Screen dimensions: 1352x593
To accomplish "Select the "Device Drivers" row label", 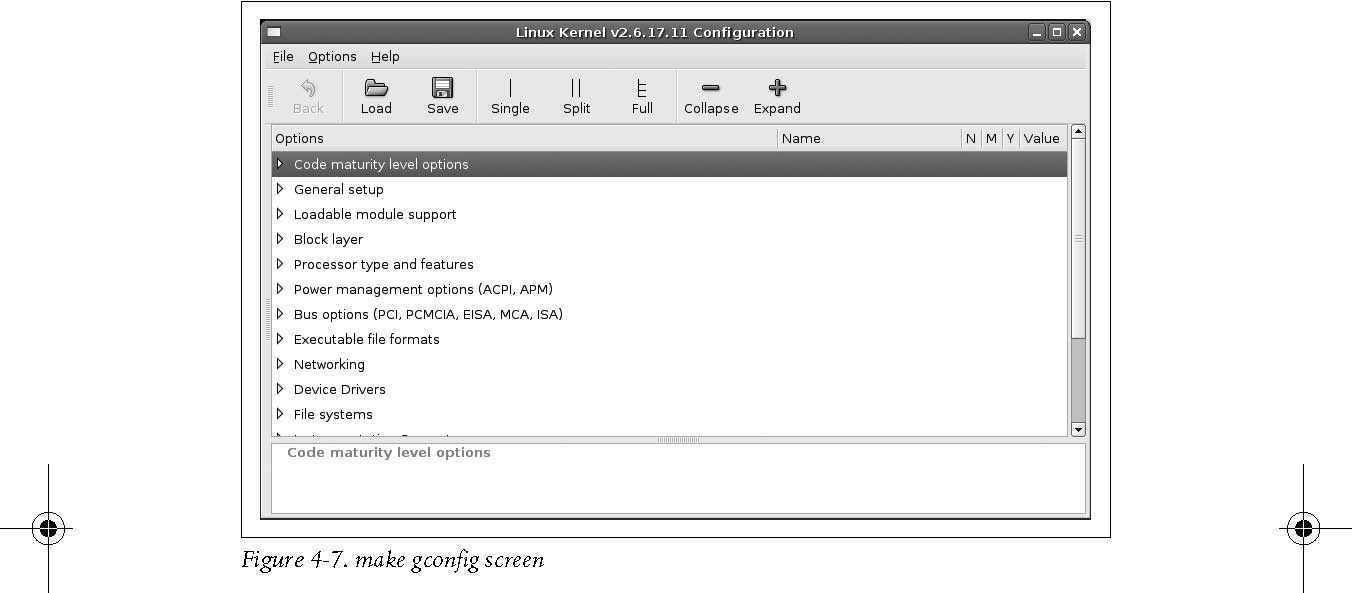I will coord(340,389).
